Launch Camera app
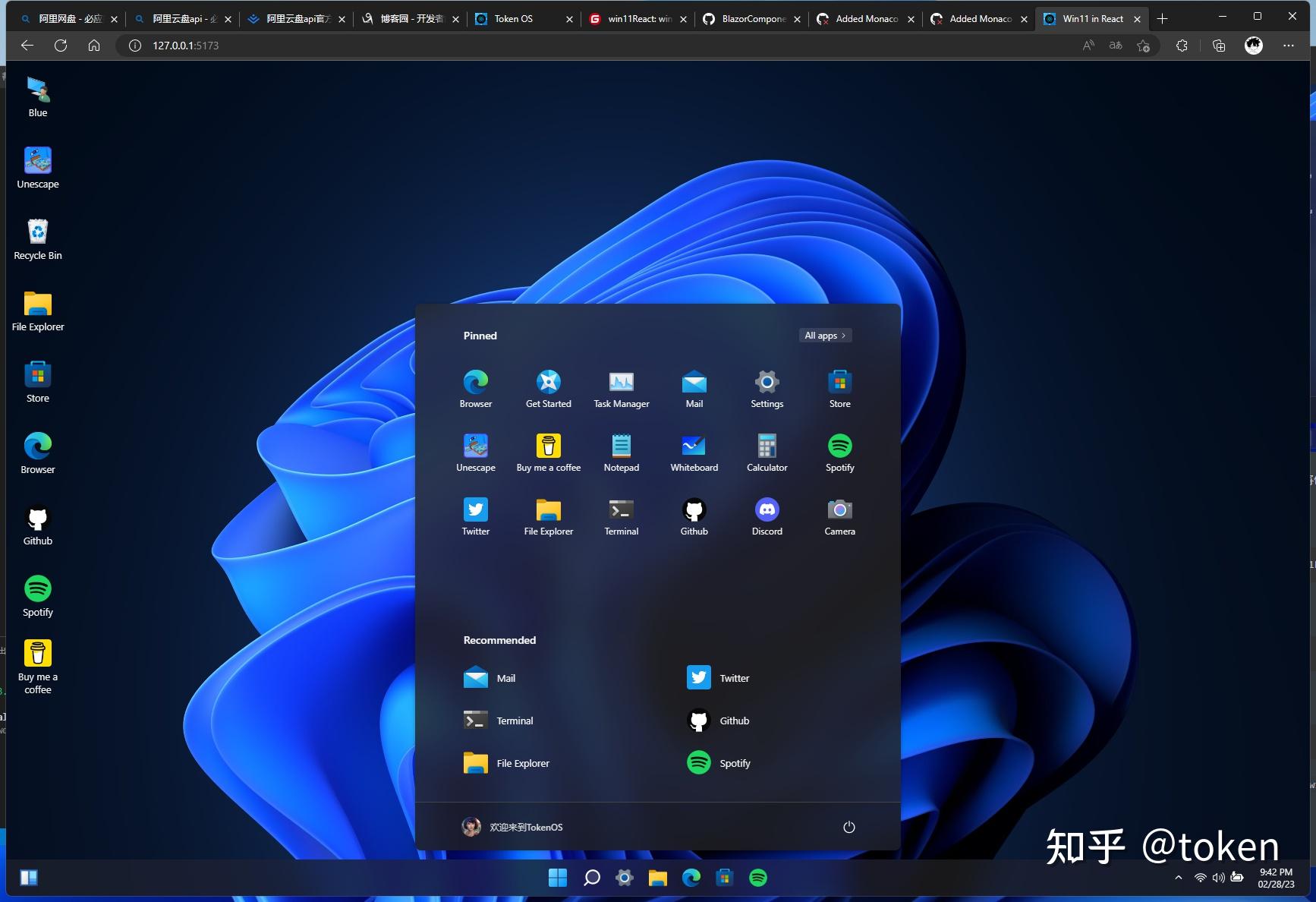The height and width of the screenshot is (902, 1316). click(840, 516)
